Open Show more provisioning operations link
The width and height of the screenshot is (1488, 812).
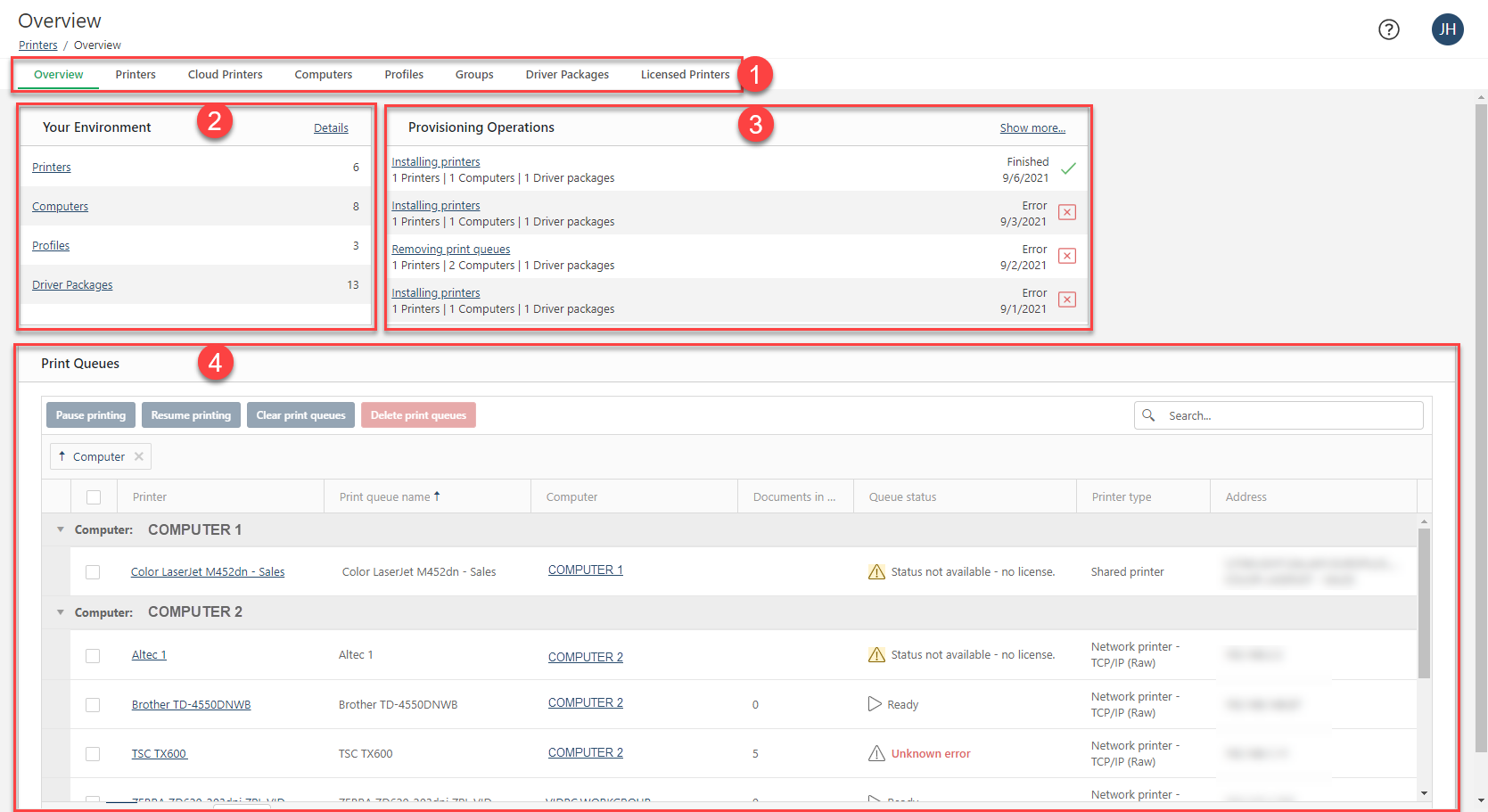1032,128
